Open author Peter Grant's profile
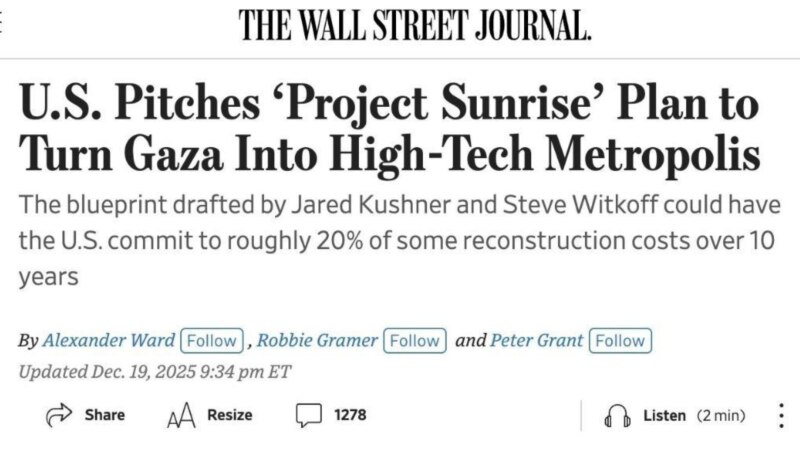This screenshot has width=800, height=450. tap(536, 340)
